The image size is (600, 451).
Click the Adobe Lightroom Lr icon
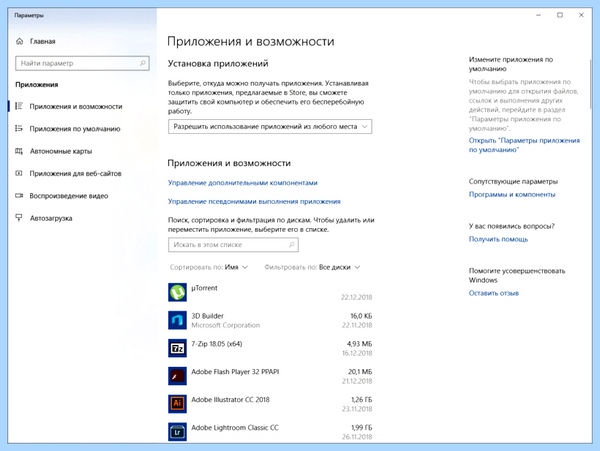[x=177, y=432]
